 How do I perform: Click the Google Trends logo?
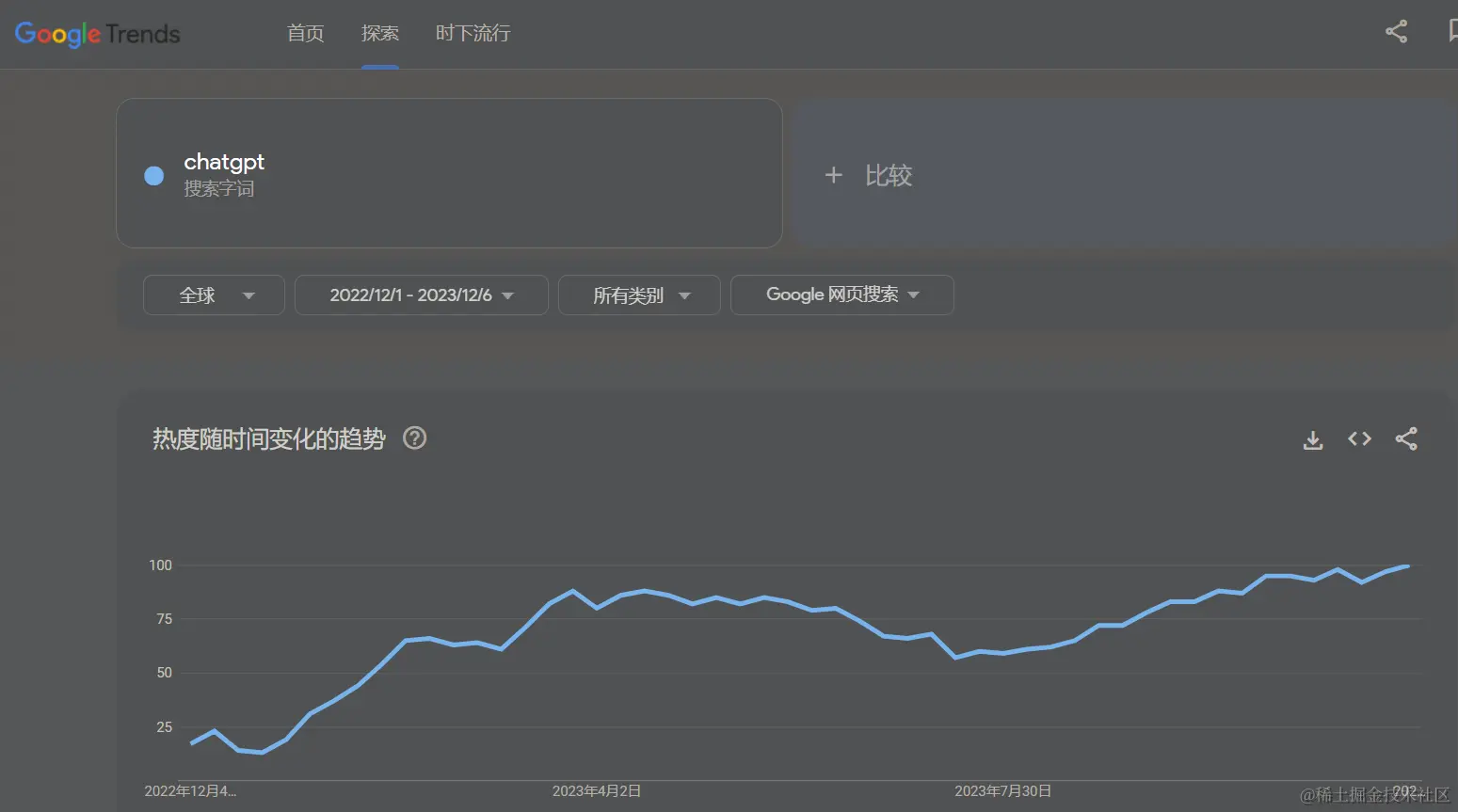[97, 34]
